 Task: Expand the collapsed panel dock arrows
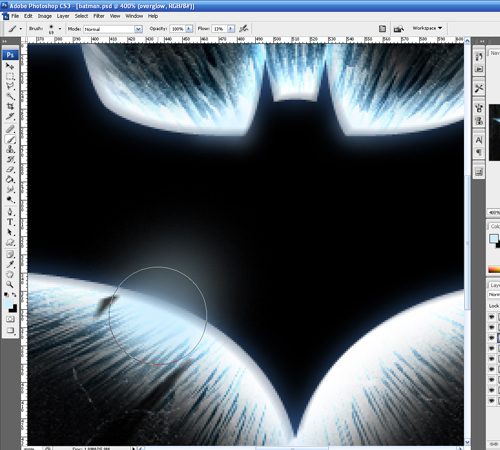(482, 41)
